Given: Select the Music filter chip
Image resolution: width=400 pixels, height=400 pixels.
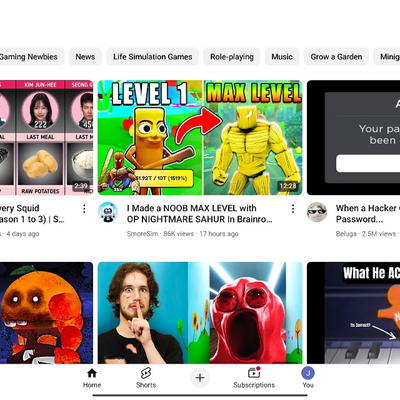Looking at the screenshot, I should (x=282, y=57).
